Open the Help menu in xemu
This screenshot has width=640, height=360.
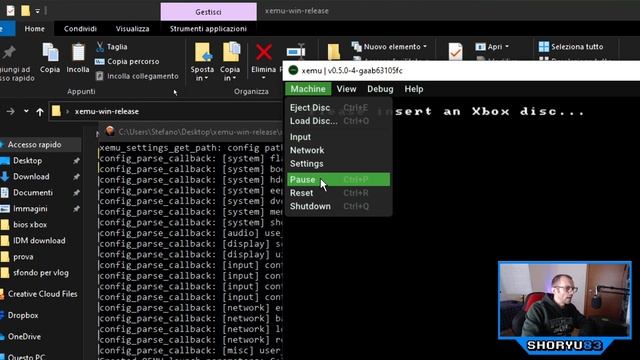413,89
